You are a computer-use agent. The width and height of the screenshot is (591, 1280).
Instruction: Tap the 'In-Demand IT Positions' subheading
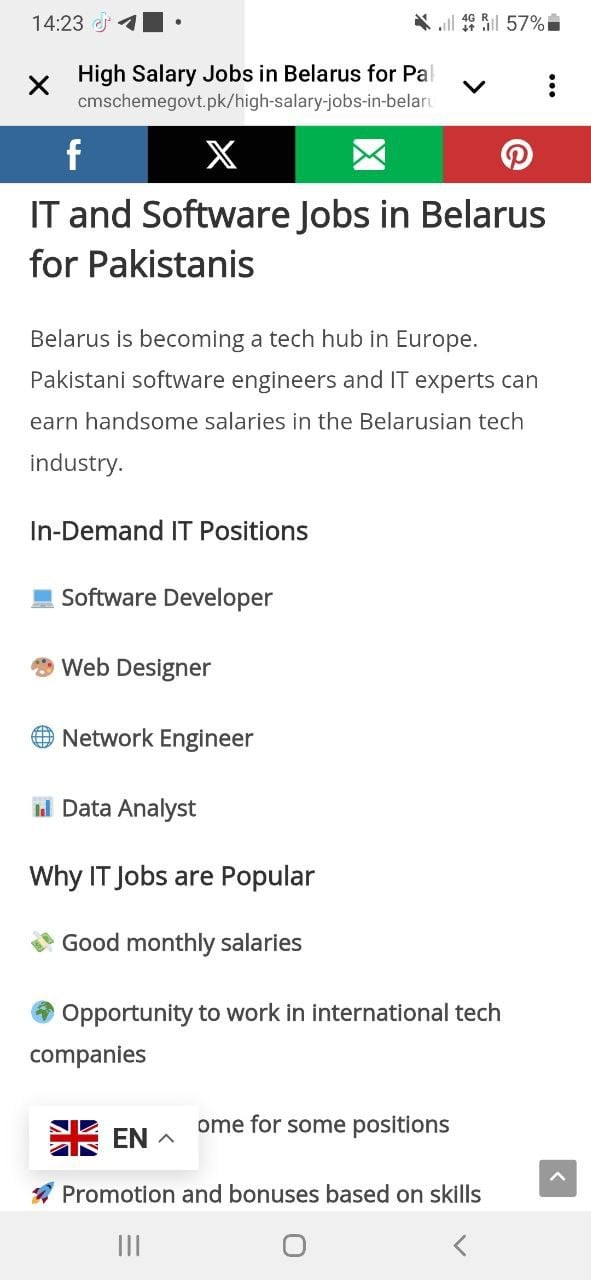coord(169,530)
